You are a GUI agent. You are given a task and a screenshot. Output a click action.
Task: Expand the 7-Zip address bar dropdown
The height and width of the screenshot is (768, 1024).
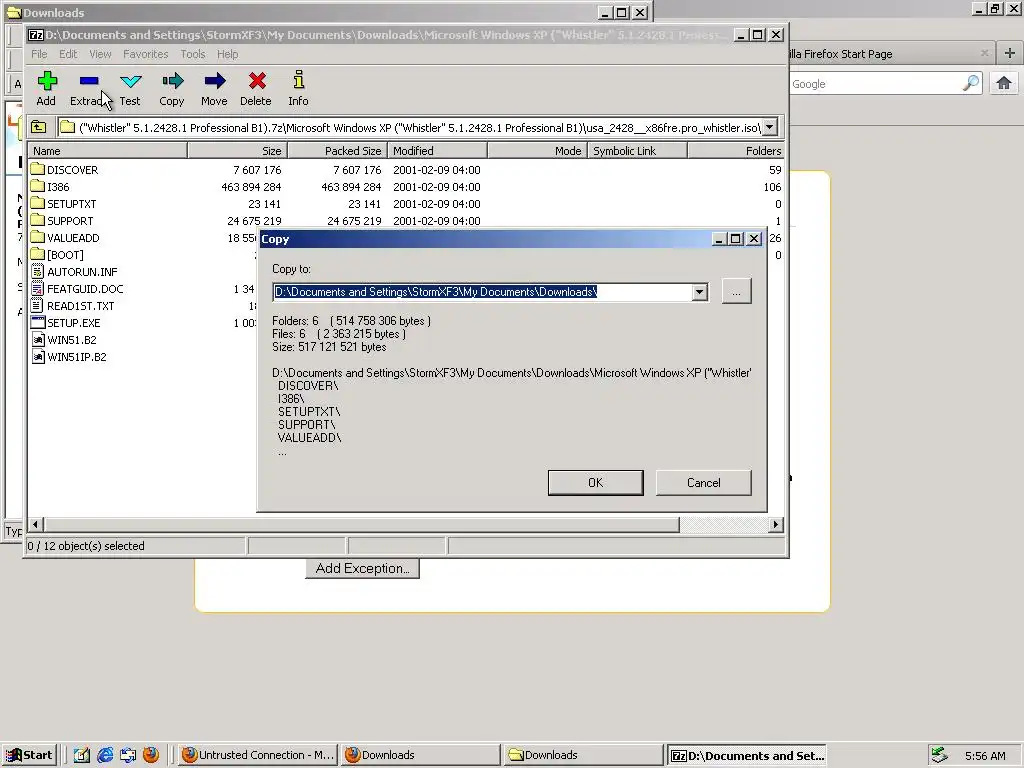pos(770,127)
